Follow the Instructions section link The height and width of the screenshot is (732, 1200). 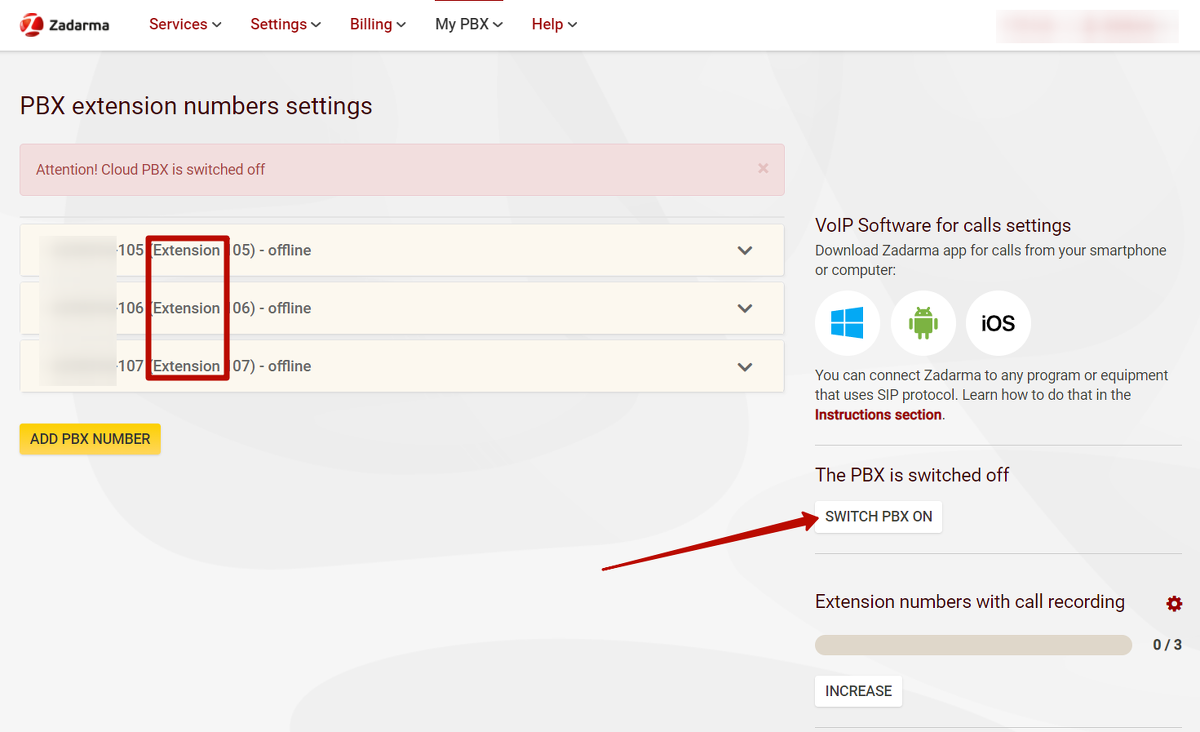(x=878, y=415)
